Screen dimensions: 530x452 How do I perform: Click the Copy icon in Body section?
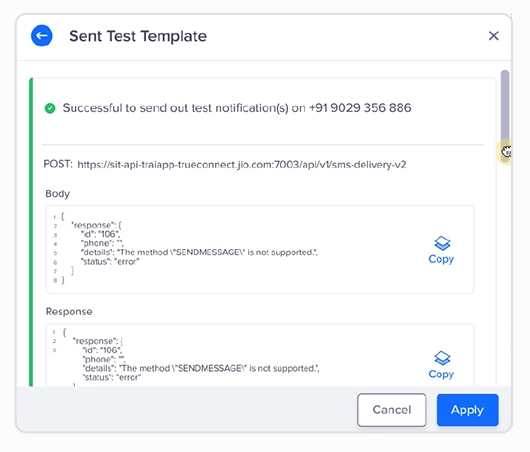pyautogui.click(x=442, y=243)
